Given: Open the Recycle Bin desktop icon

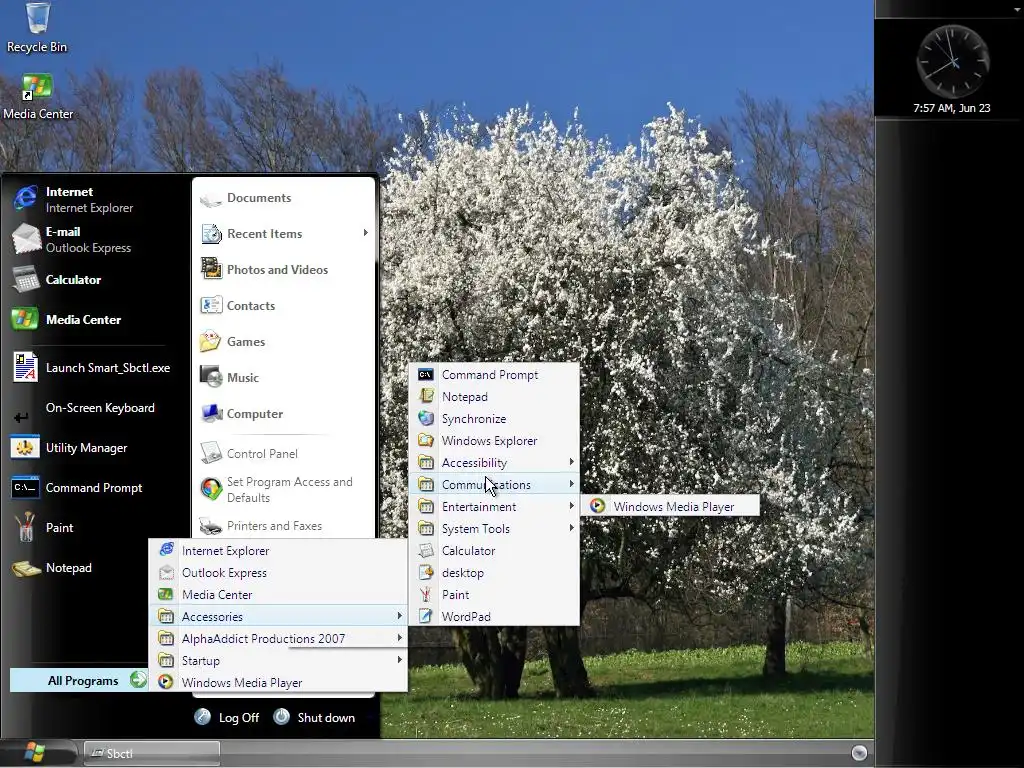Looking at the screenshot, I should [x=37, y=27].
